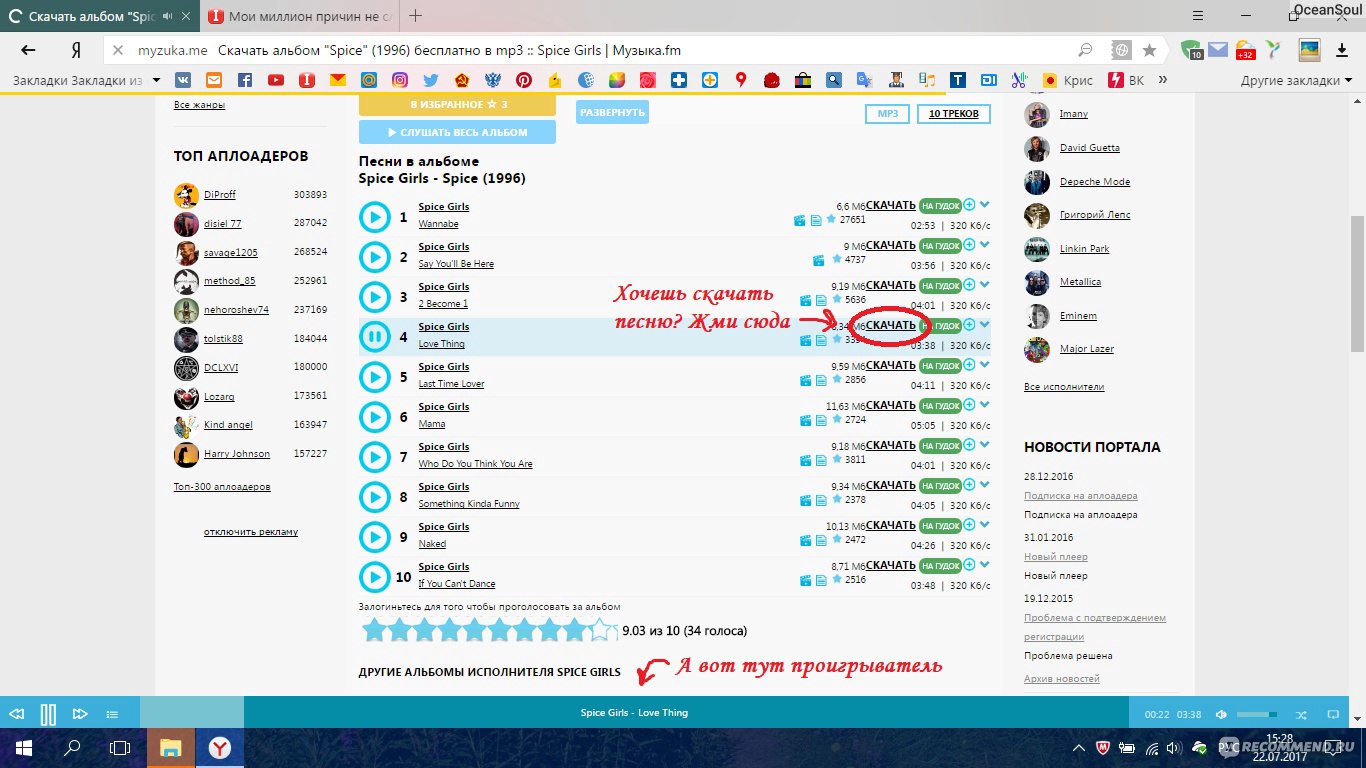The height and width of the screenshot is (768, 1366).
Task: Open Instagram bookmark icon
Action: pyautogui.click(x=400, y=80)
